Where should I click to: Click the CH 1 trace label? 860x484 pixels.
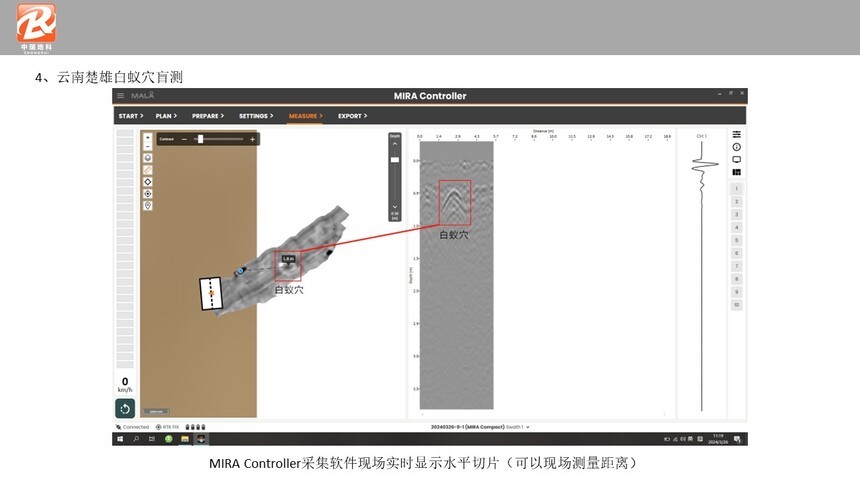click(x=701, y=136)
